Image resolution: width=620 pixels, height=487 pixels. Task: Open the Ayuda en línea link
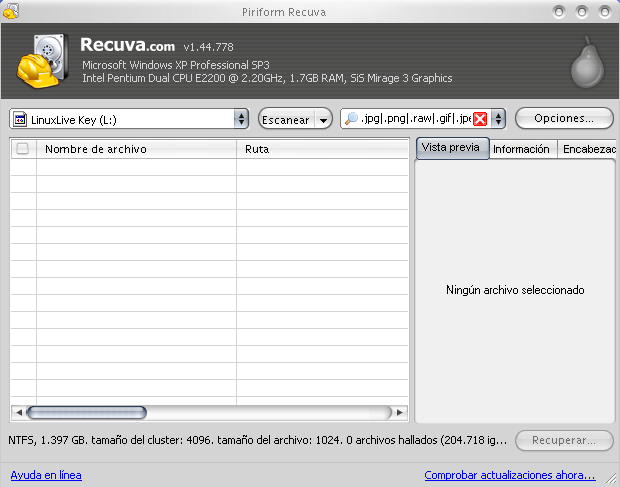[46, 475]
